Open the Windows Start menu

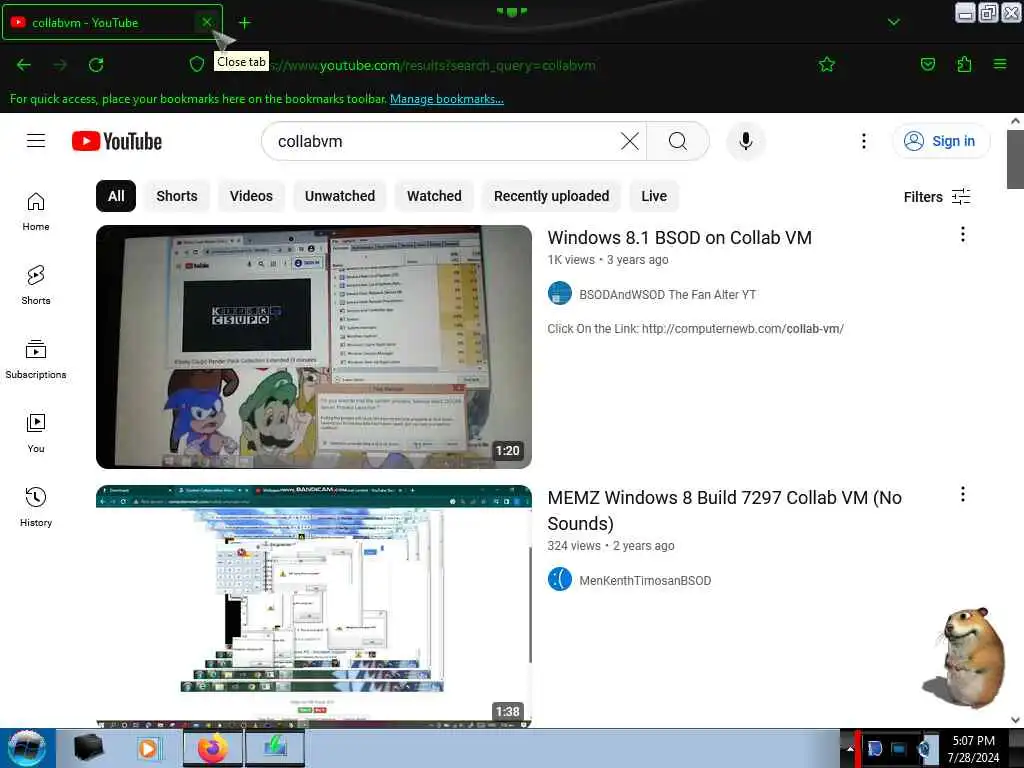point(26,749)
